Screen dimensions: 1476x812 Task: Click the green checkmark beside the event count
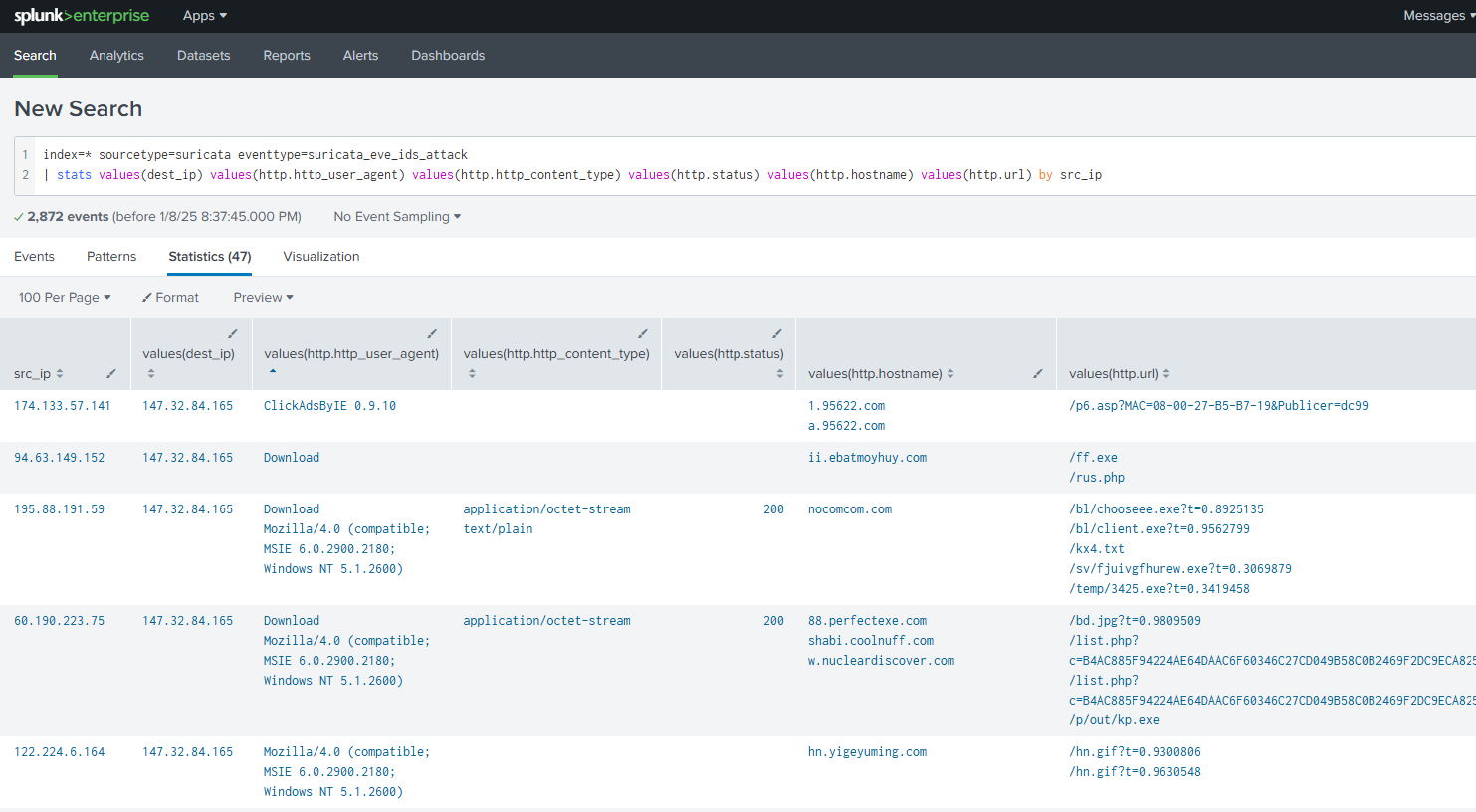coord(18,216)
